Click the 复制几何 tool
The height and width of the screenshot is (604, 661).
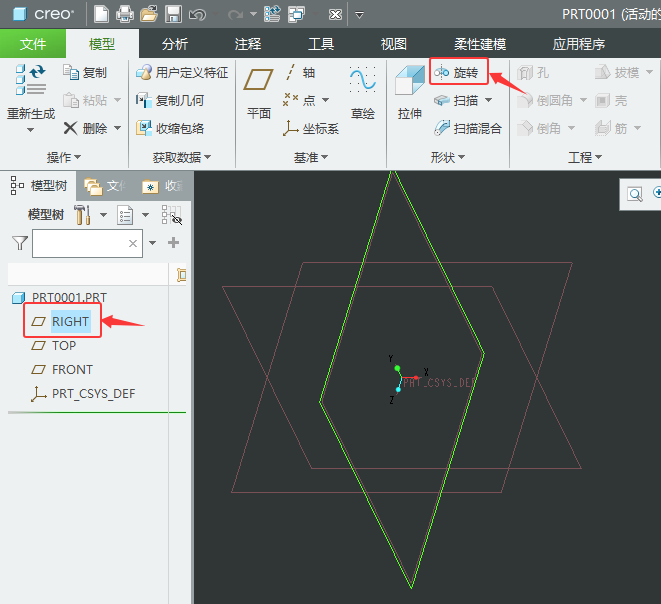click(x=170, y=100)
